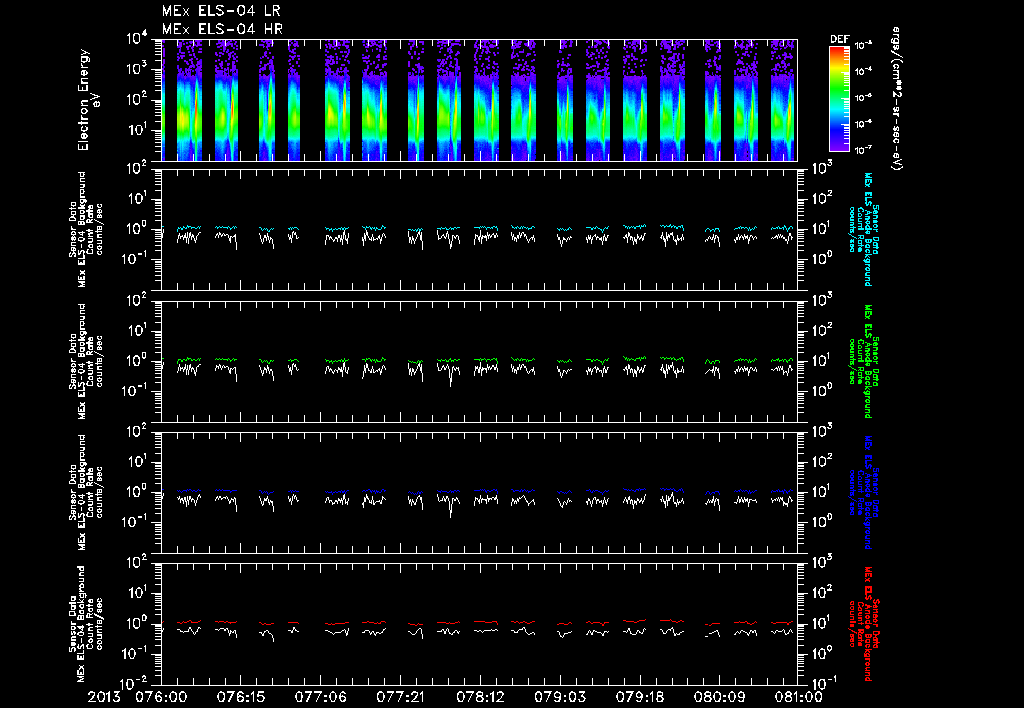Click the '081:00' time axis tick label
The height and width of the screenshot is (708, 1024).
798,697
